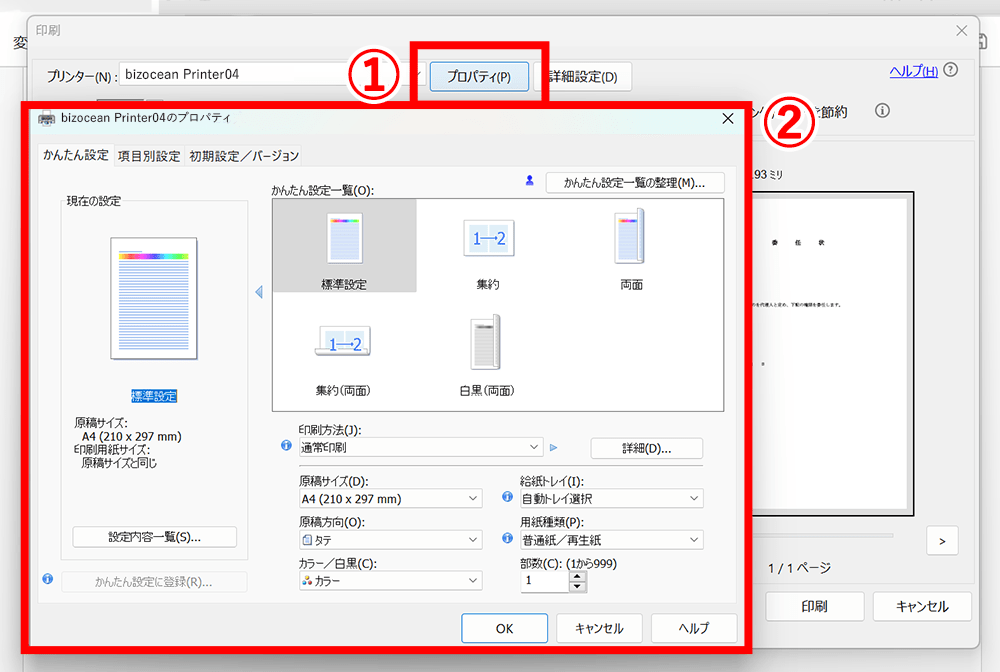Click かんたん設定一覧の整理(M)... button
This screenshot has height=672, width=1000.
coord(635,183)
